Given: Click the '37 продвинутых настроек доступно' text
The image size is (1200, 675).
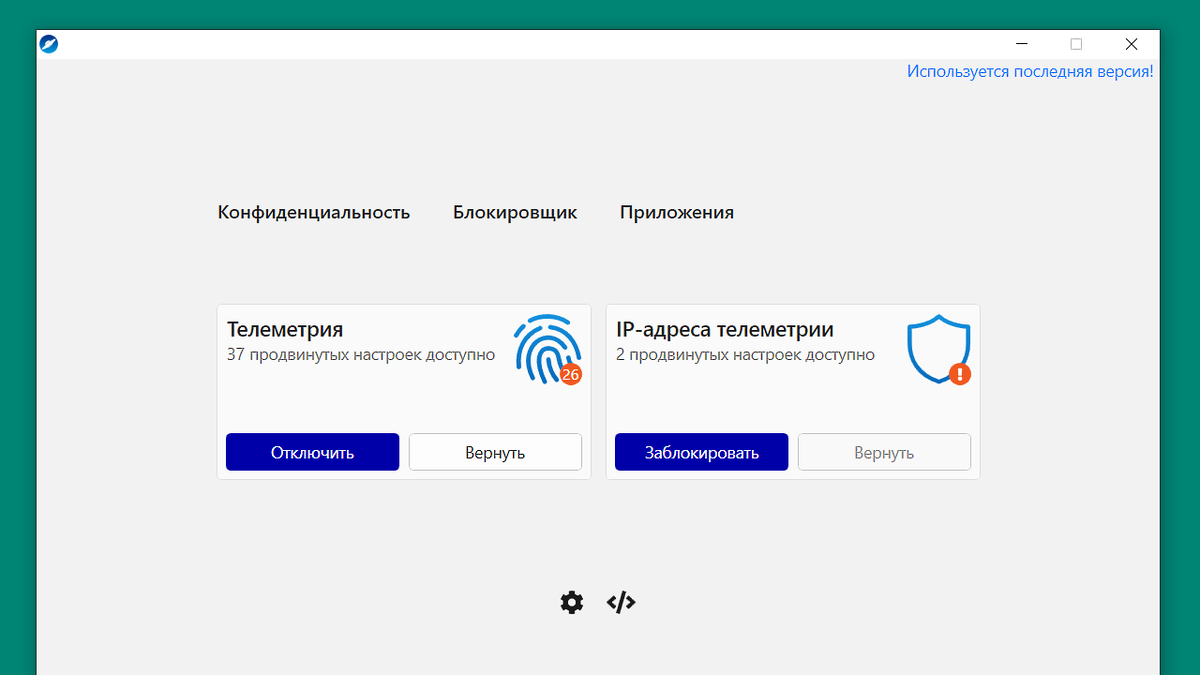Looking at the screenshot, I should (x=361, y=354).
